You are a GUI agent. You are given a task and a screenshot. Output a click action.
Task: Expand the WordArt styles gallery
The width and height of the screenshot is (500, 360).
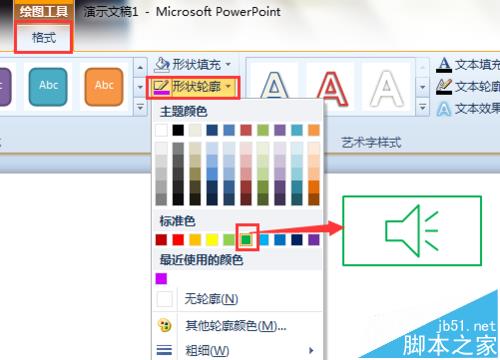pos(422,108)
